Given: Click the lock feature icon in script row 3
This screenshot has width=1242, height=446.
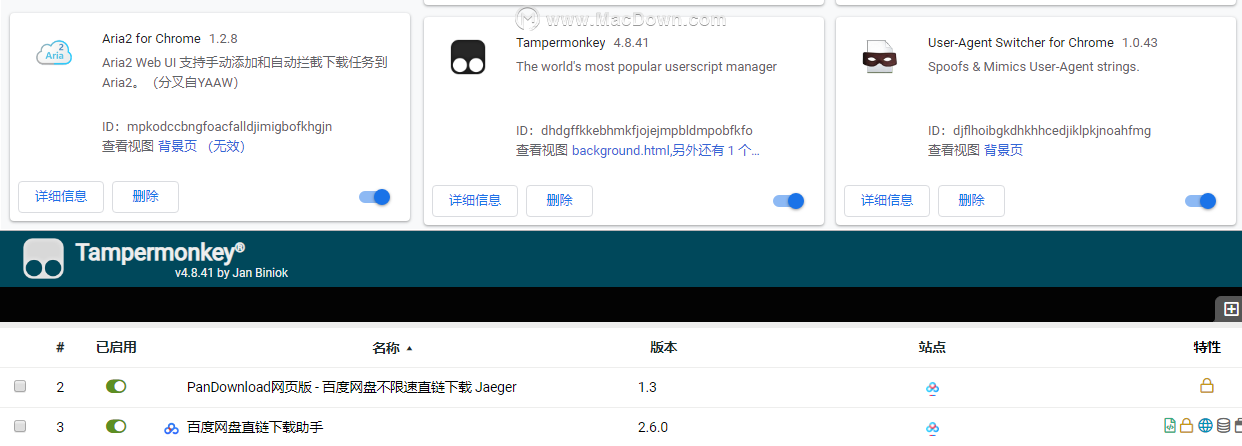Looking at the screenshot, I should click(1186, 426).
